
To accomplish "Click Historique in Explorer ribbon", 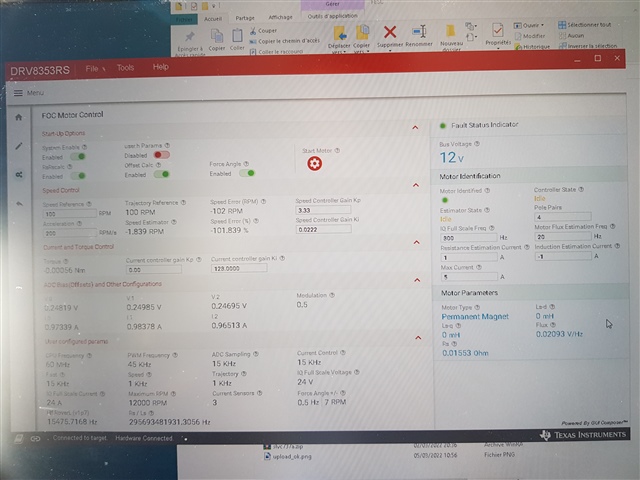I will pyautogui.click(x=532, y=47).
